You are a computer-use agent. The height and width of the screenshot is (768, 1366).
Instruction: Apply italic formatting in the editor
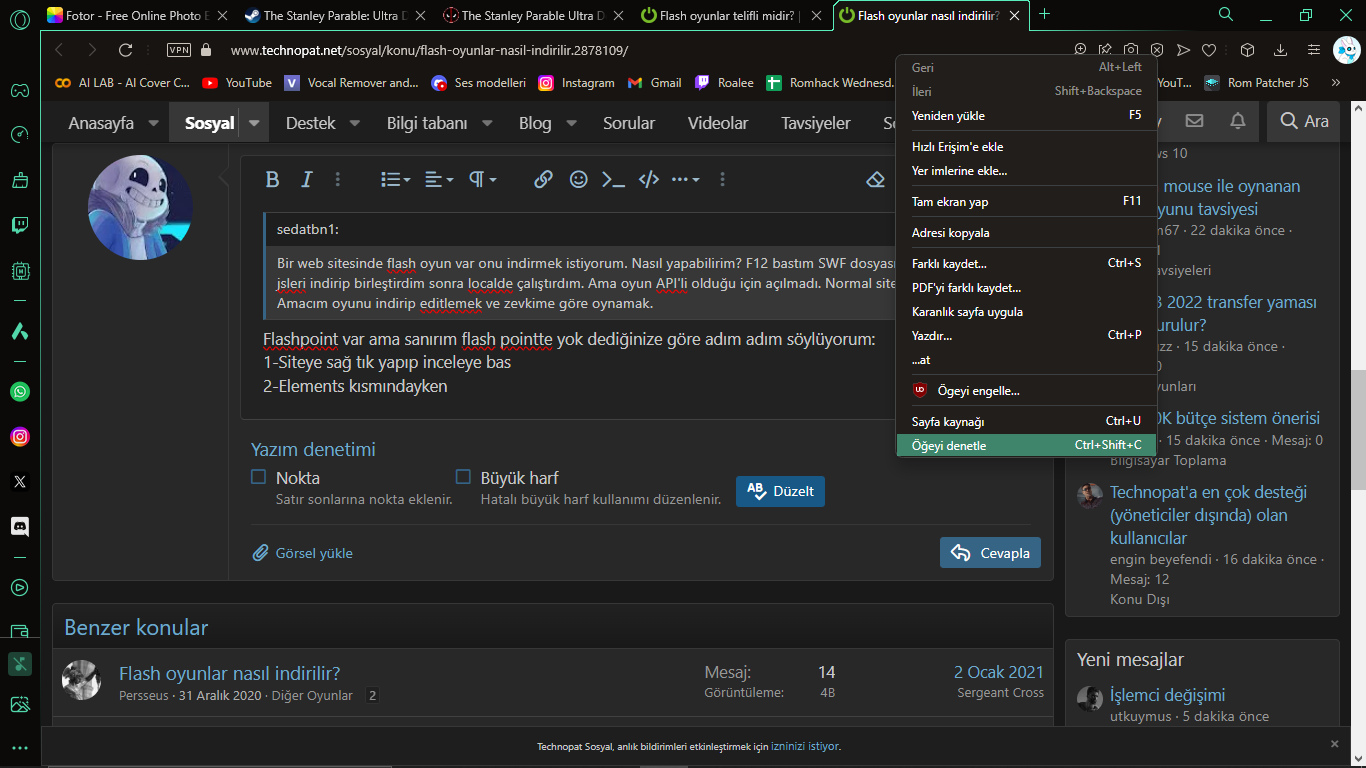pyautogui.click(x=307, y=180)
